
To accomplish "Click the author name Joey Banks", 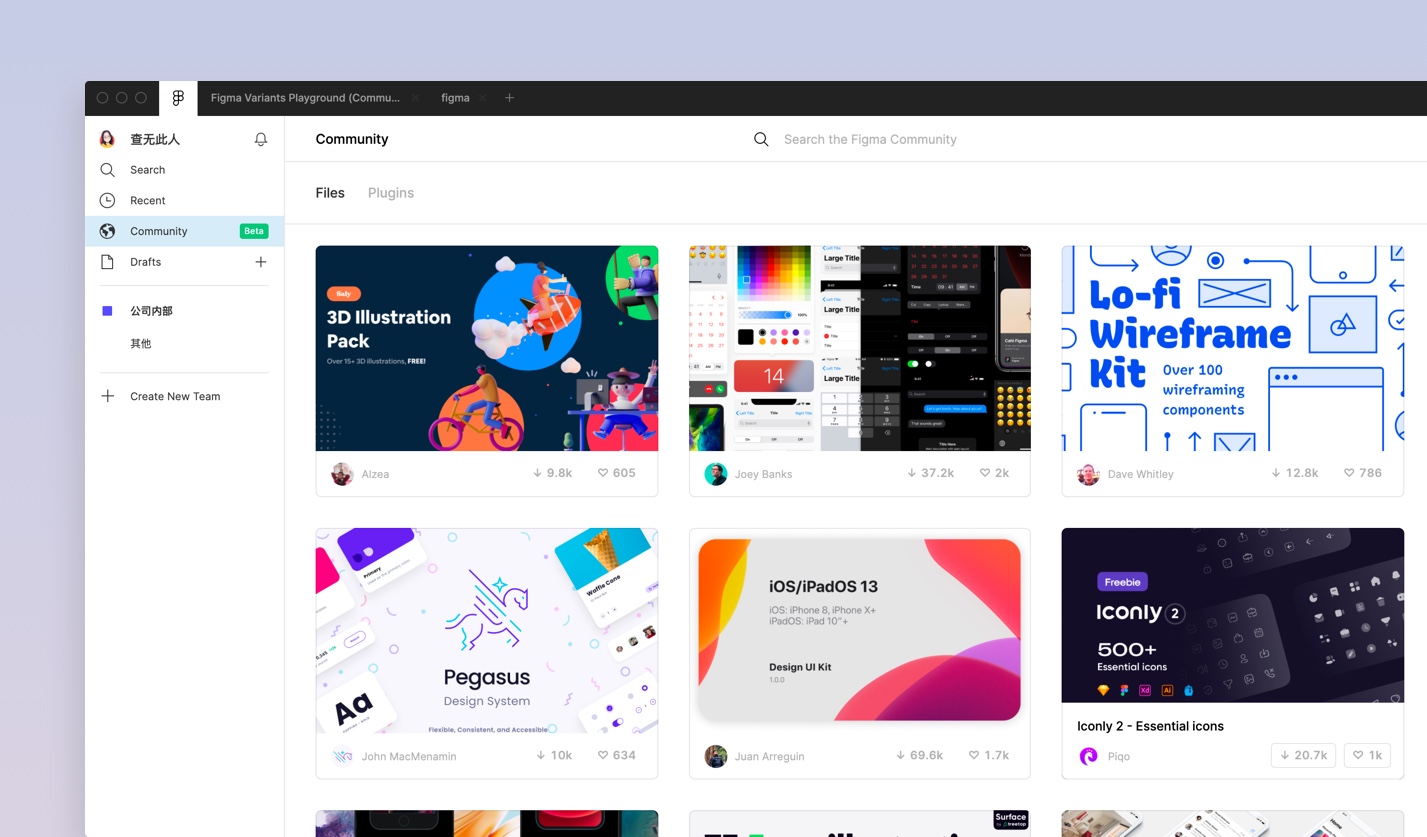I will click(763, 474).
